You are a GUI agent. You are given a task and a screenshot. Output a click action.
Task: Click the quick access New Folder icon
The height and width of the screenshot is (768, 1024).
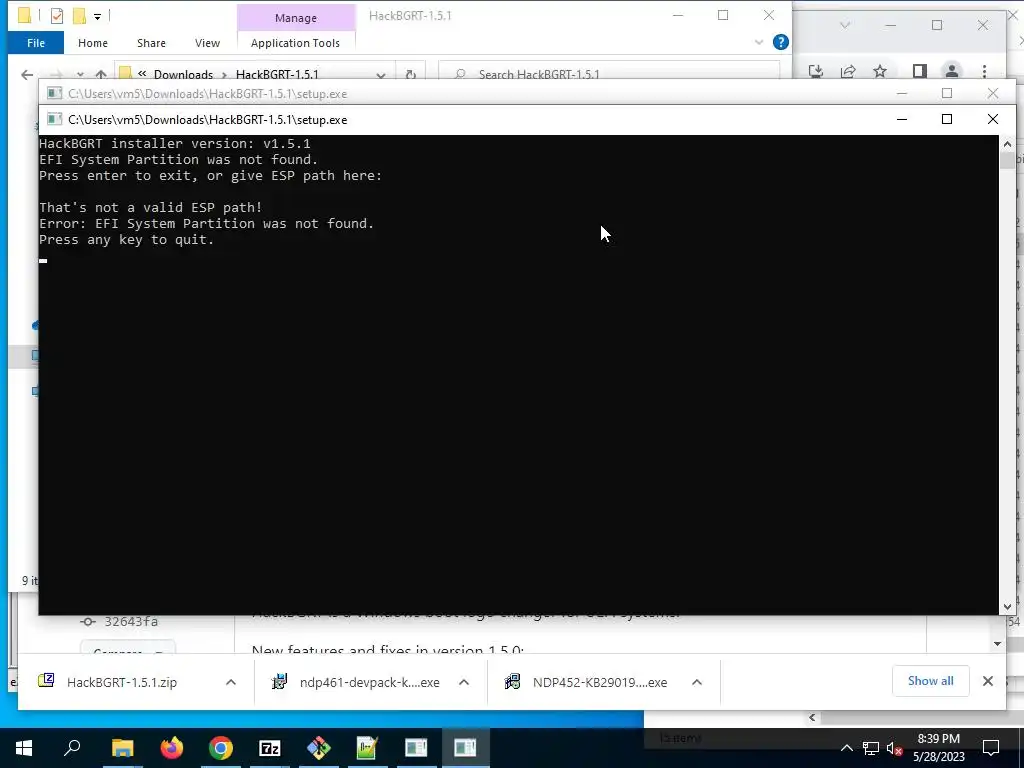(79, 15)
